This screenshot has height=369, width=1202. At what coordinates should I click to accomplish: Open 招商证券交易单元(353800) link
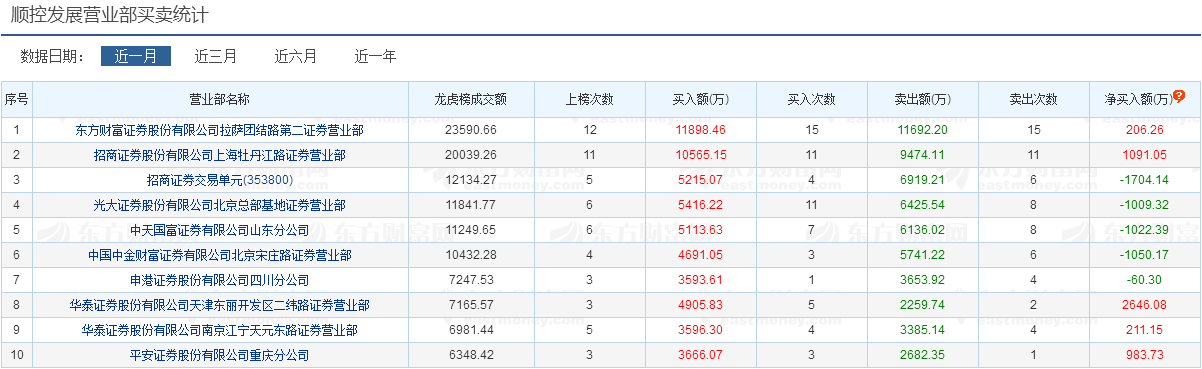(220, 180)
